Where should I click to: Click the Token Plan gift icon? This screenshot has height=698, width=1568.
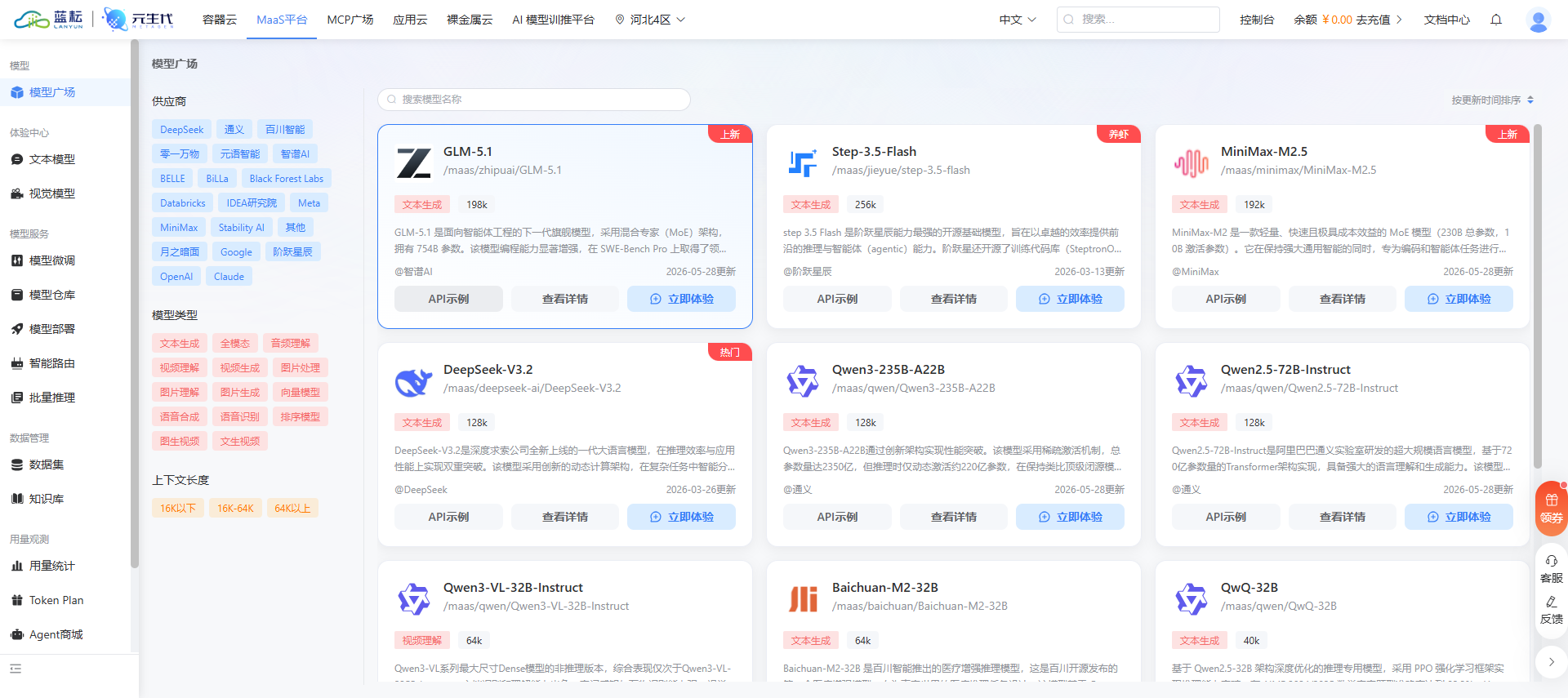click(17, 600)
